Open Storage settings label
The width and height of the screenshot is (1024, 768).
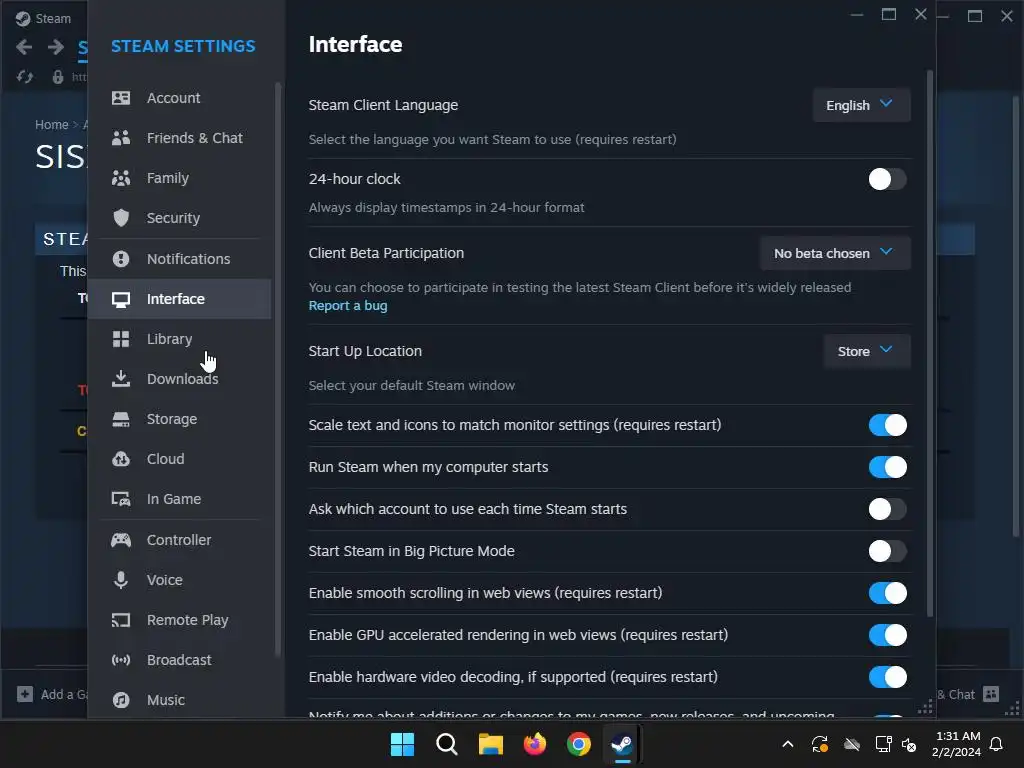click(172, 419)
